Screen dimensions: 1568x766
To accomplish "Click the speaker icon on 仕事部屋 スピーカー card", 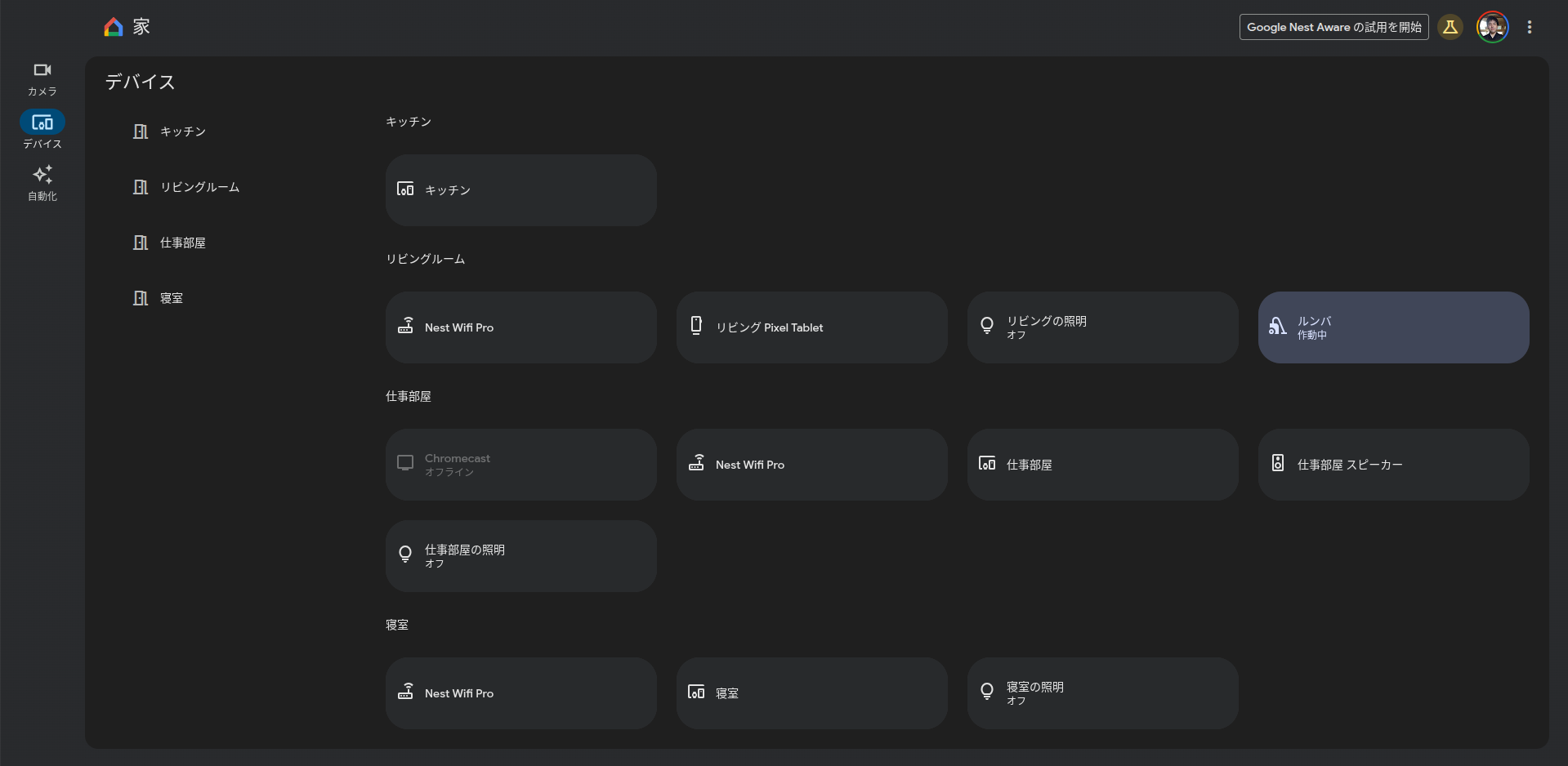I will point(1278,463).
